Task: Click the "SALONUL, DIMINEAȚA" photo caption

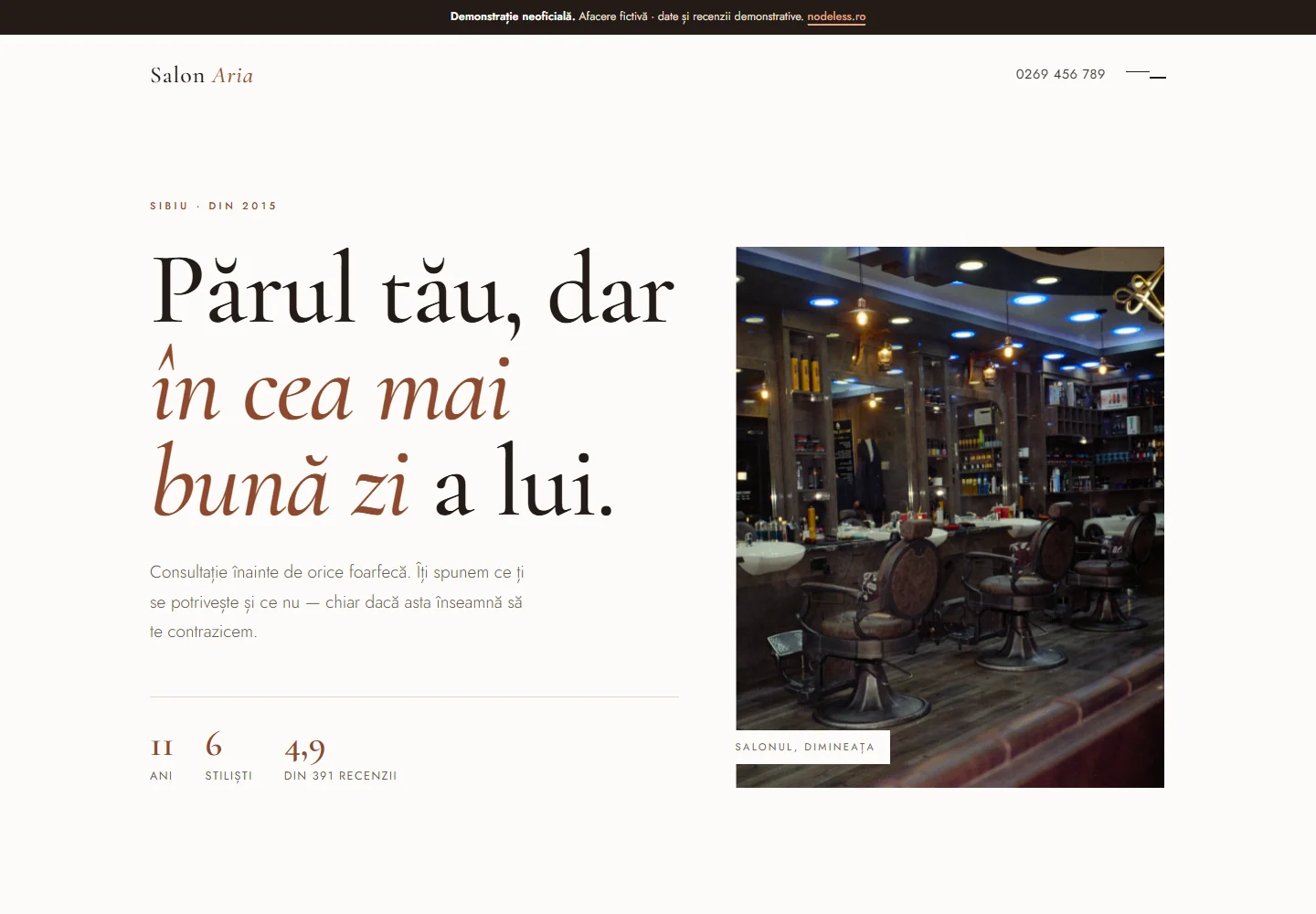Action: tap(805, 747)
